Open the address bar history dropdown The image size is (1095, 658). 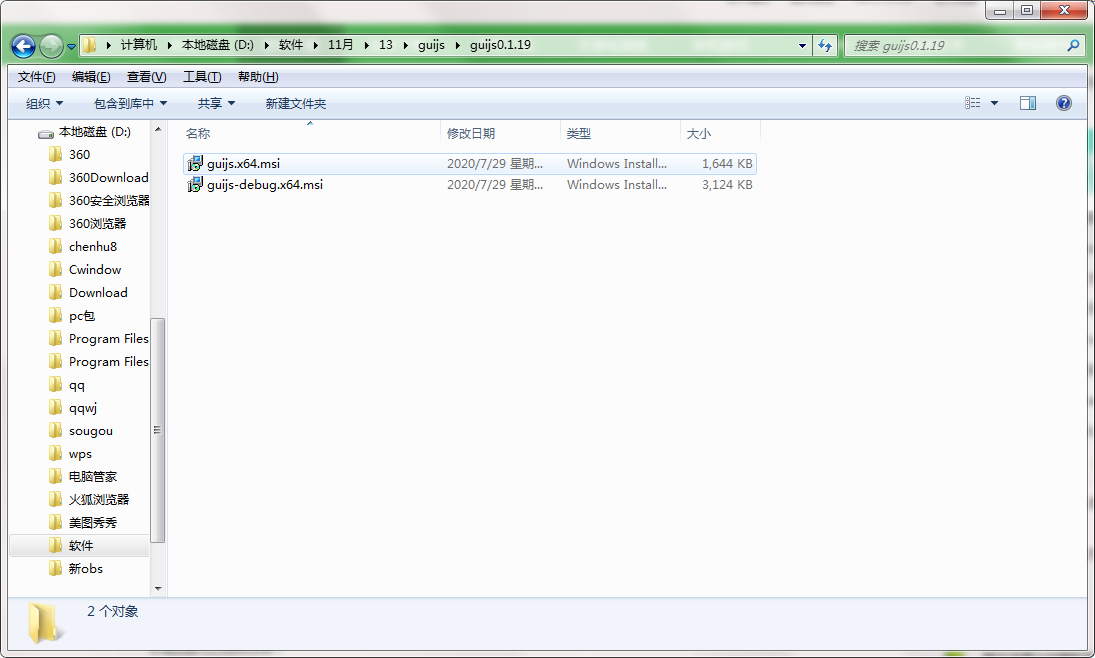802,46
